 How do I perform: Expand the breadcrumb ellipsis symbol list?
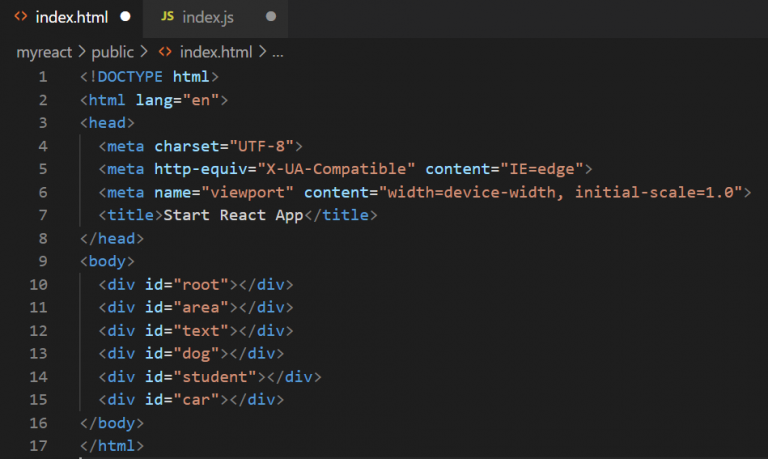point(278,51)
